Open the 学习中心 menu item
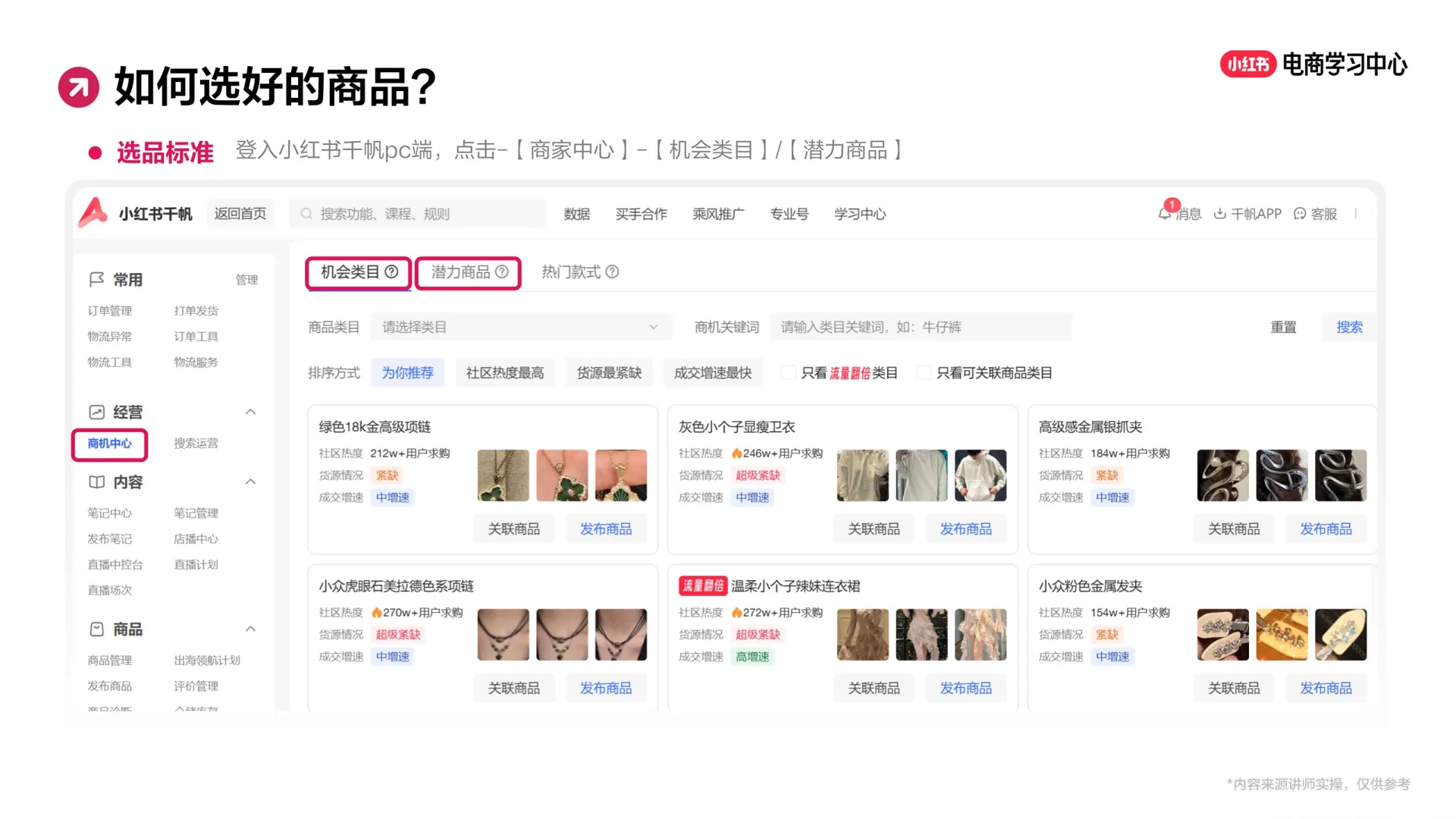 (x=859, y=214)
